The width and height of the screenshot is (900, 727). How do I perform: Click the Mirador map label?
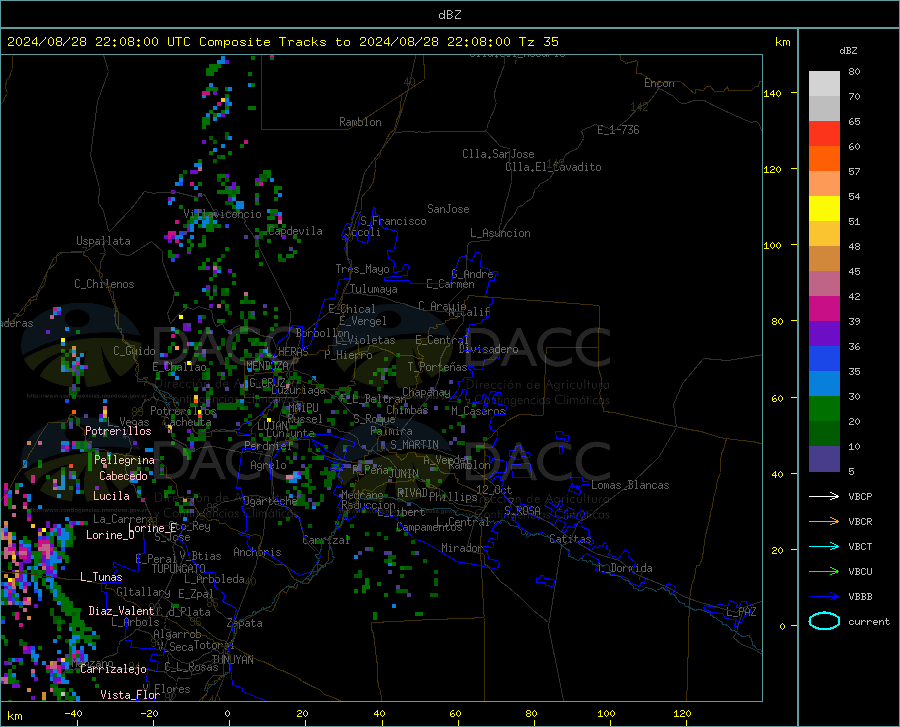(461, 548)
